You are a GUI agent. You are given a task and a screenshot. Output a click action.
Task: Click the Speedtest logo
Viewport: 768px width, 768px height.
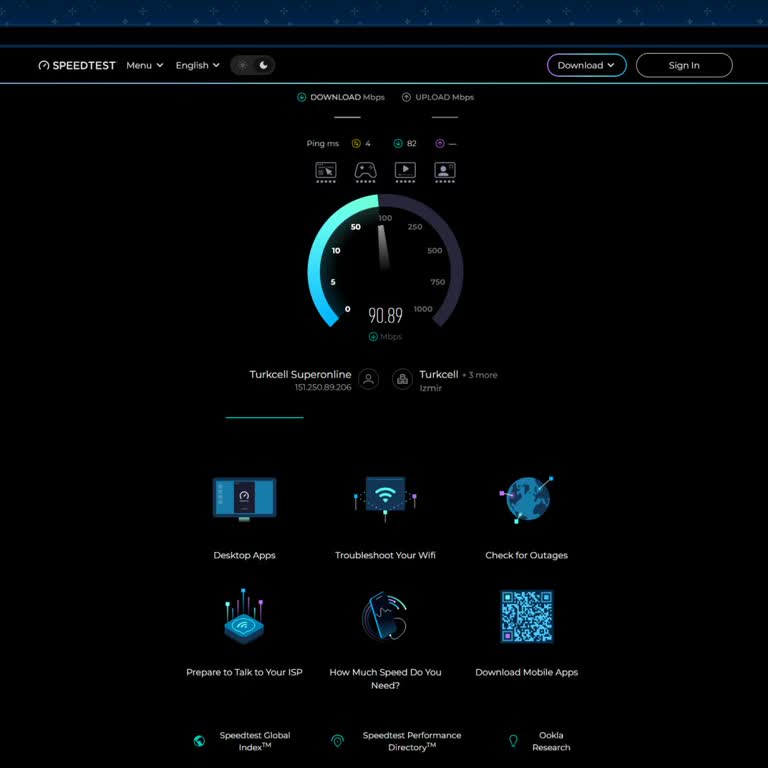pos(77,65)
